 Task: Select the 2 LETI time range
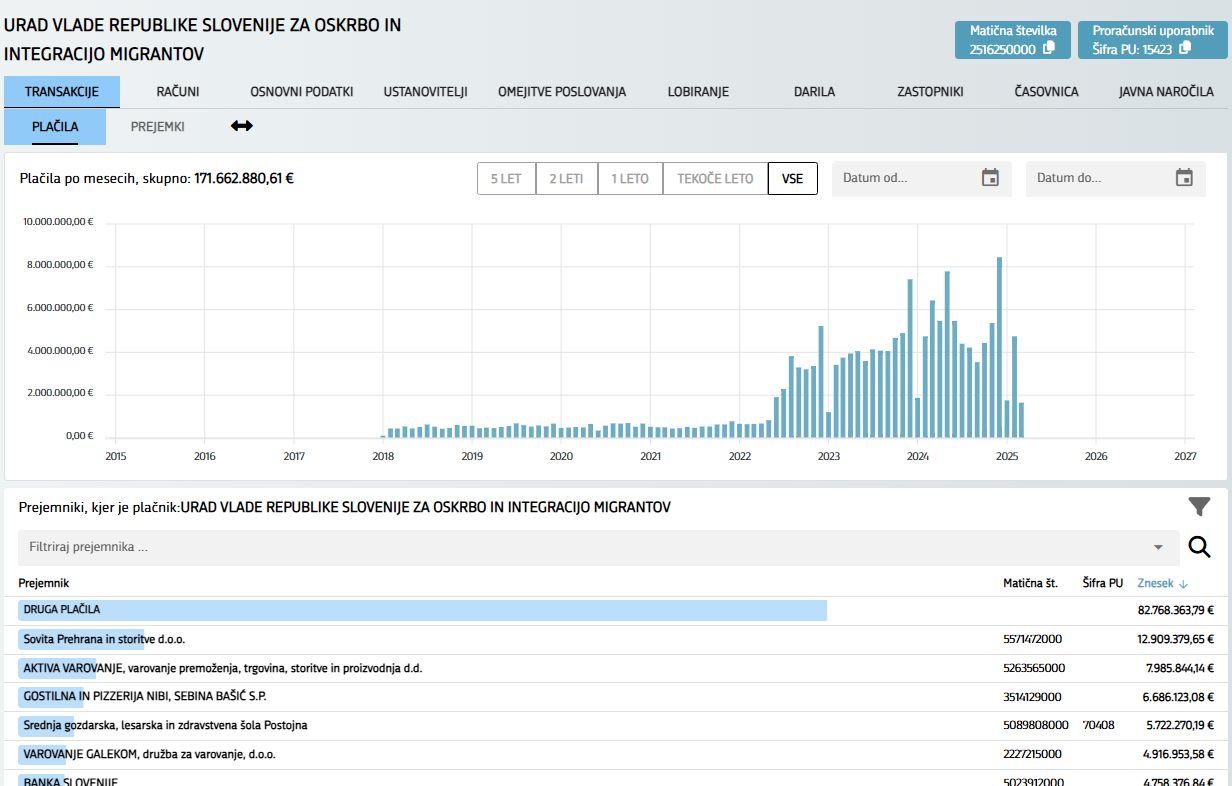[x=567, y=179]
